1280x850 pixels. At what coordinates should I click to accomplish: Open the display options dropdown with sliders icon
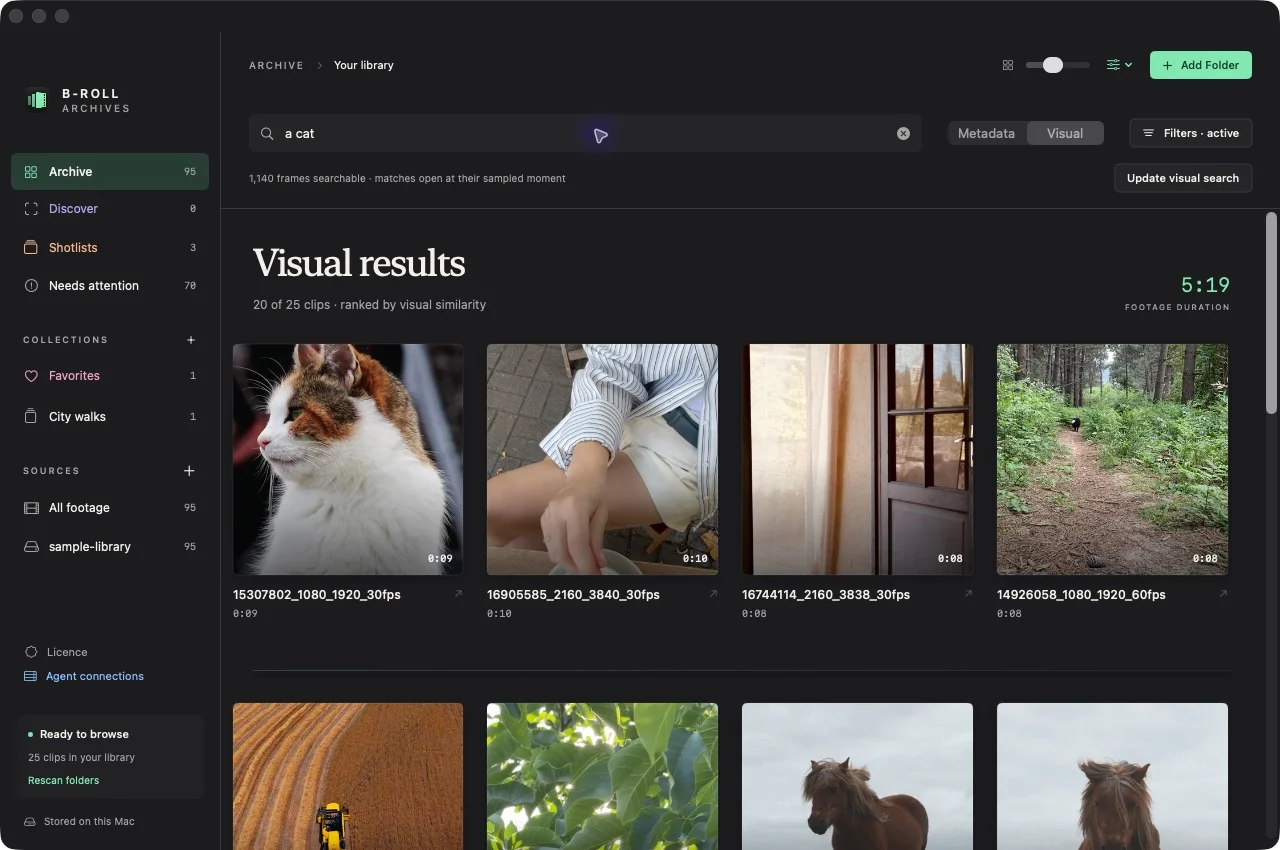(1119, 65)
